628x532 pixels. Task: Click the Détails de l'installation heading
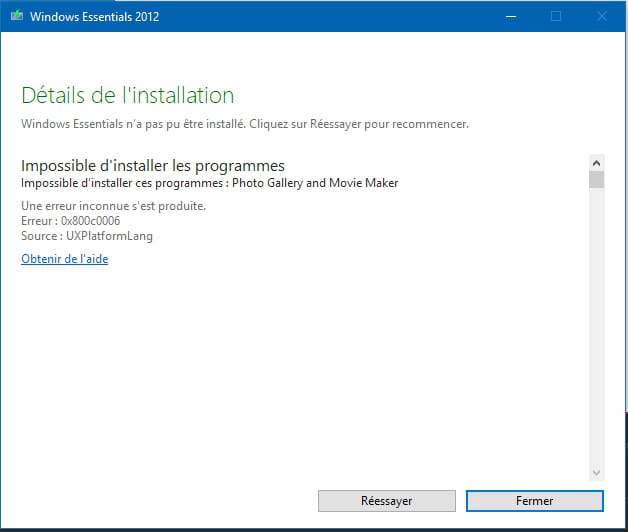(127, 95)
